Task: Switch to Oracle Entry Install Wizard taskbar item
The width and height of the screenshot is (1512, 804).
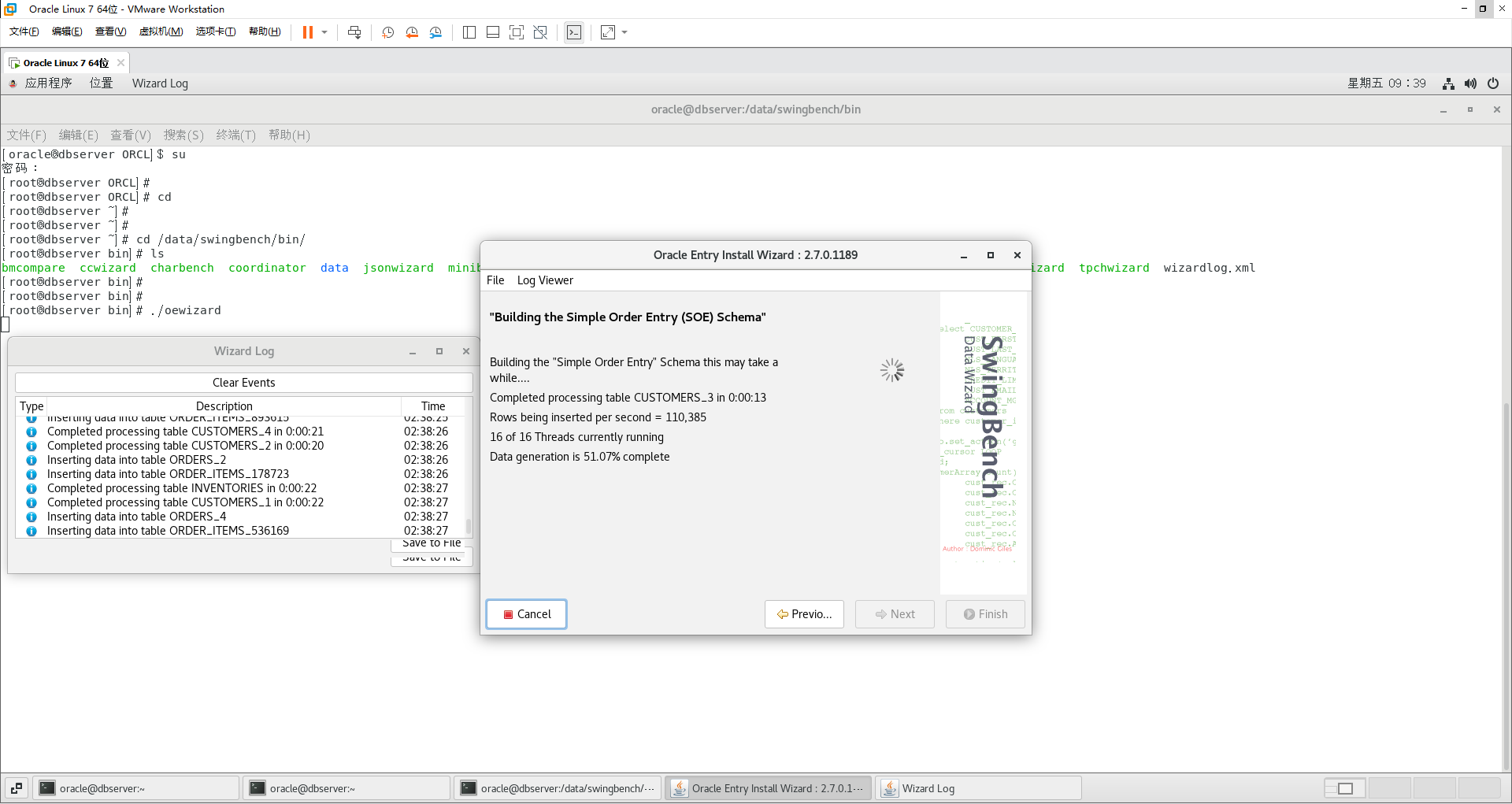Action: [x=769, y=788]
